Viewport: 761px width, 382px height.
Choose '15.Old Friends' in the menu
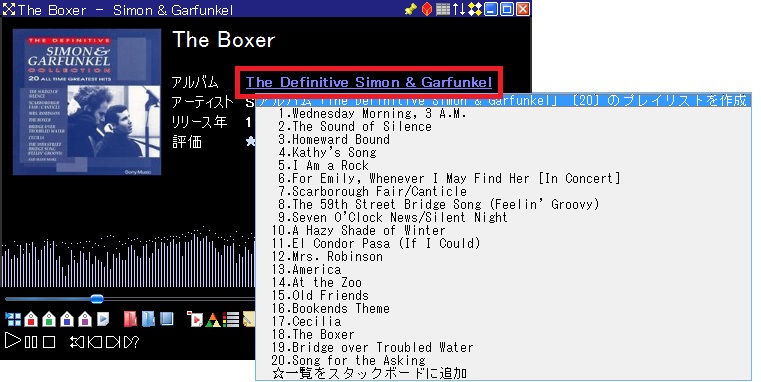503,295
